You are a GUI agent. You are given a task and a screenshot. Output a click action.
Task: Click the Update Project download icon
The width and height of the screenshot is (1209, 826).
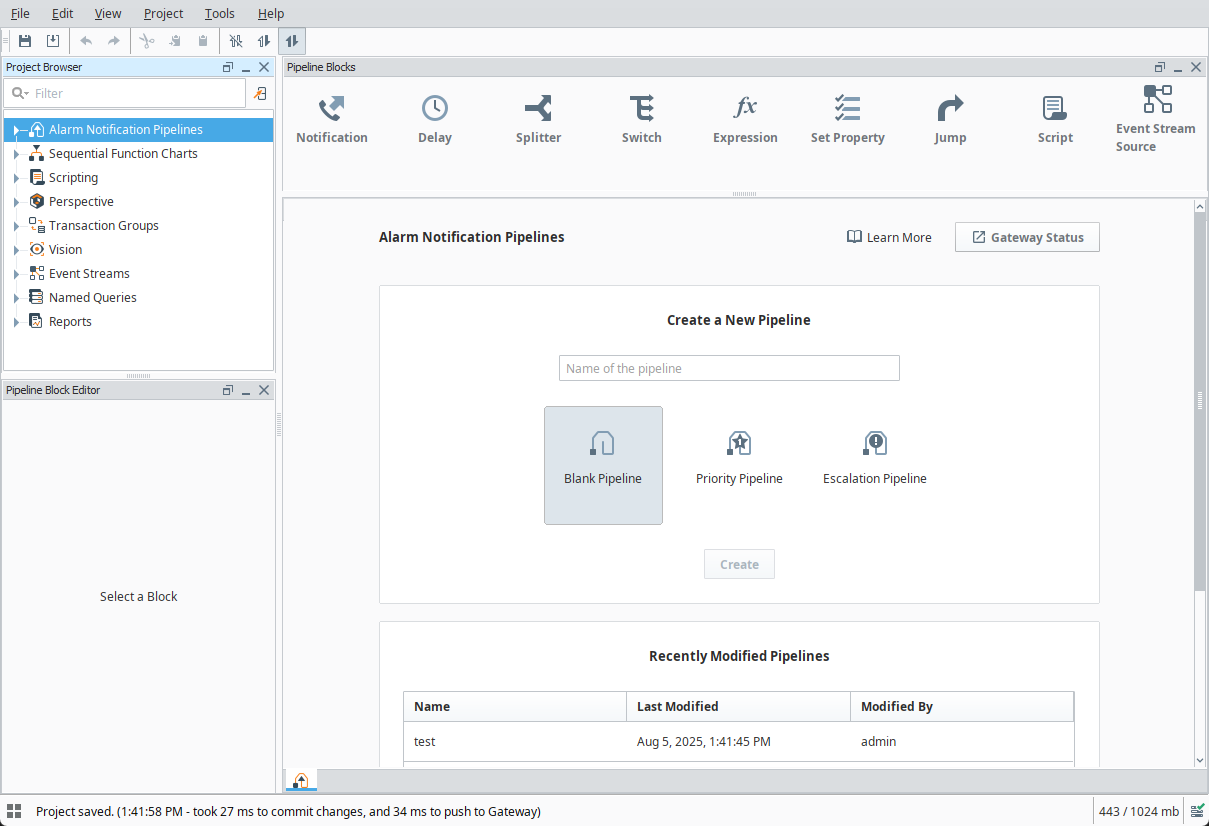click(53, 41)
